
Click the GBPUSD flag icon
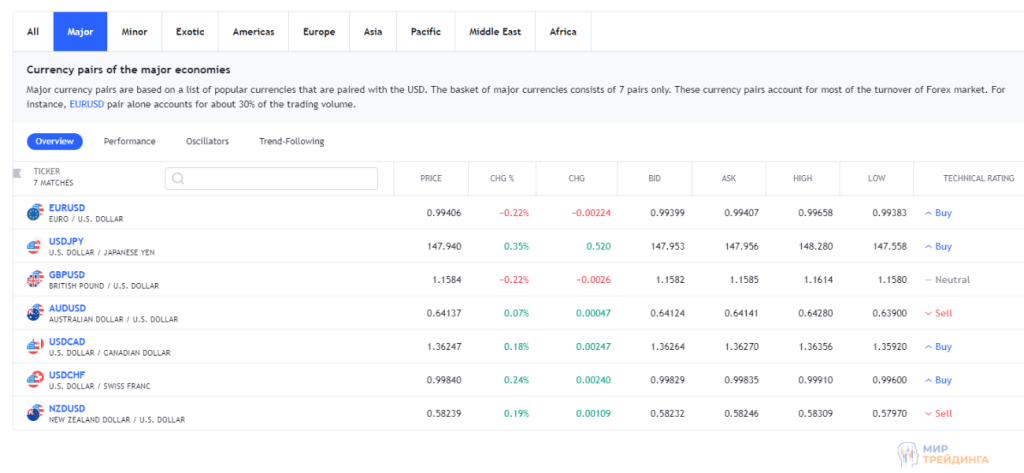(x=34, y=279)
